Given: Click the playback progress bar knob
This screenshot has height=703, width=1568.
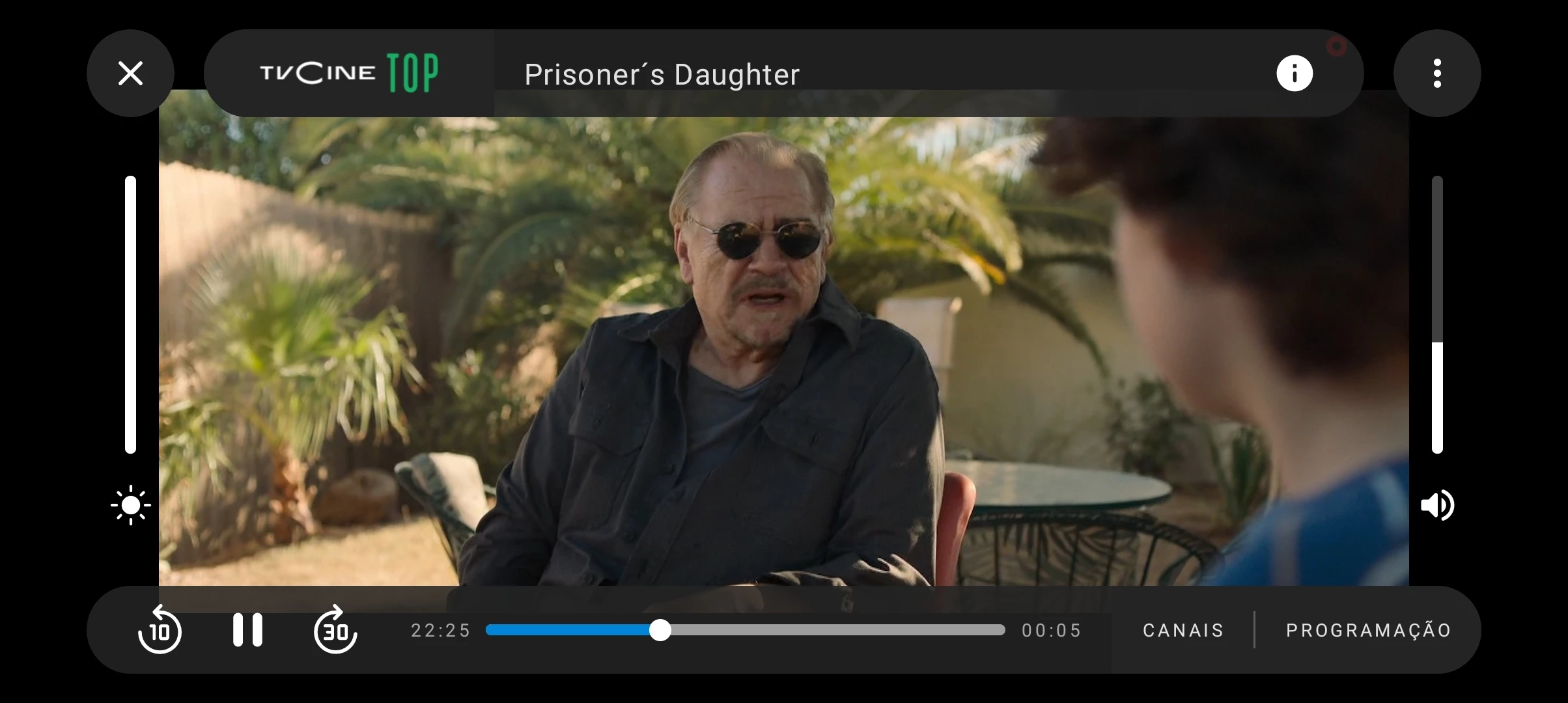Looking at the screenshot, I should (660, 629).
